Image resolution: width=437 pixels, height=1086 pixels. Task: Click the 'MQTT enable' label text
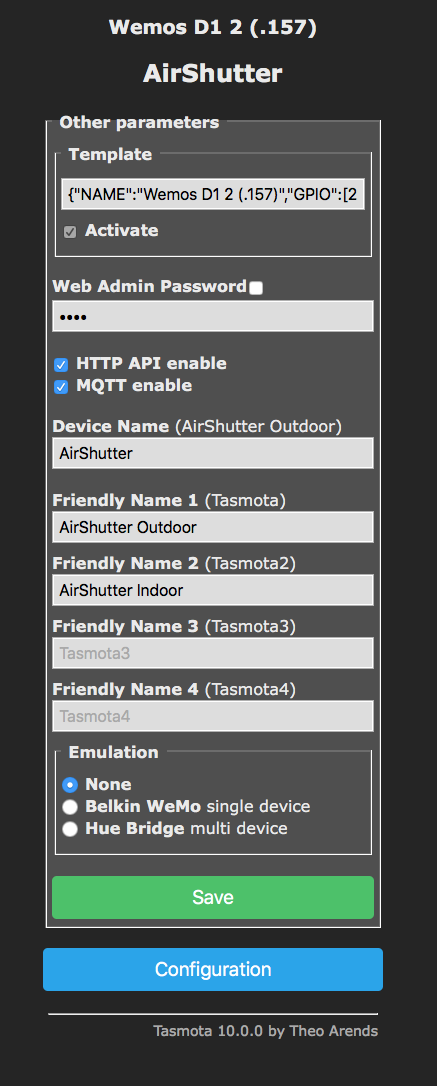pos(134,385)
